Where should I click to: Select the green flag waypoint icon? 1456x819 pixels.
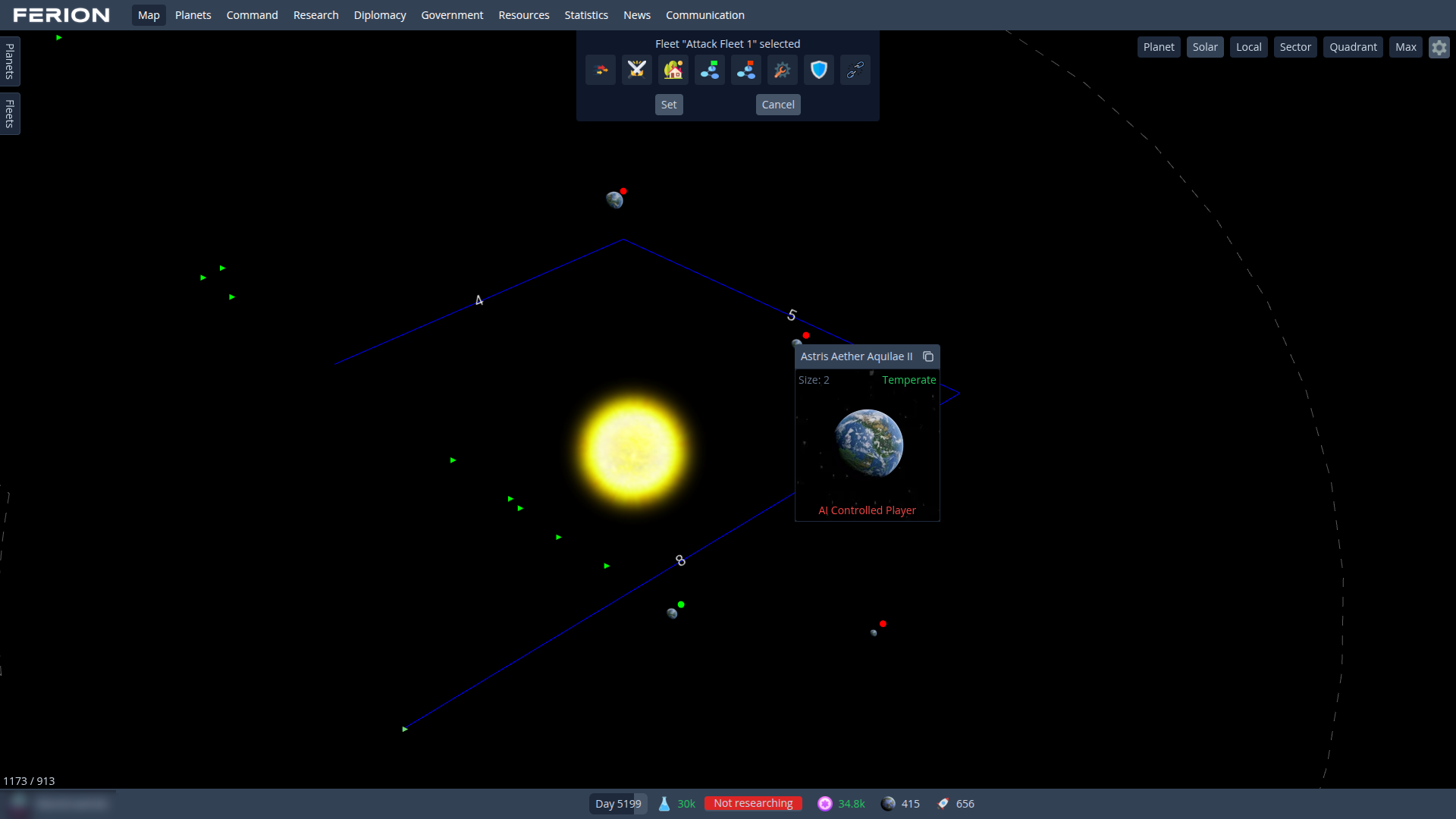710,70
